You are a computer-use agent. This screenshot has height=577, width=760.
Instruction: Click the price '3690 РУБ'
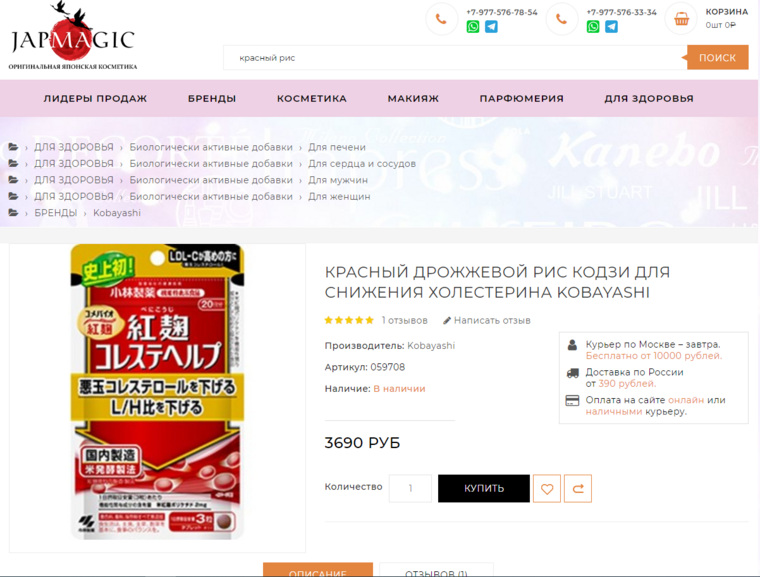(362, 443)
